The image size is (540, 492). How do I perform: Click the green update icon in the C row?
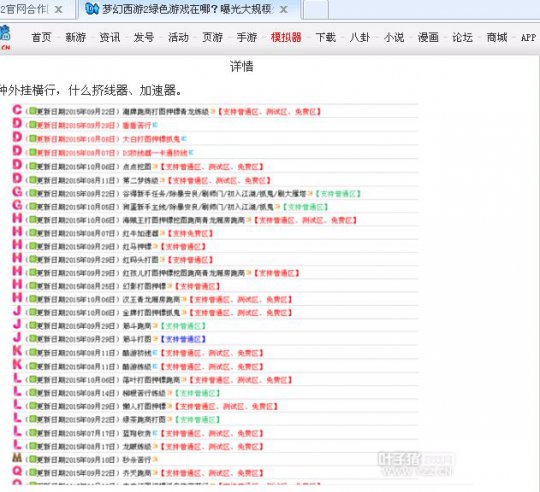33,111
